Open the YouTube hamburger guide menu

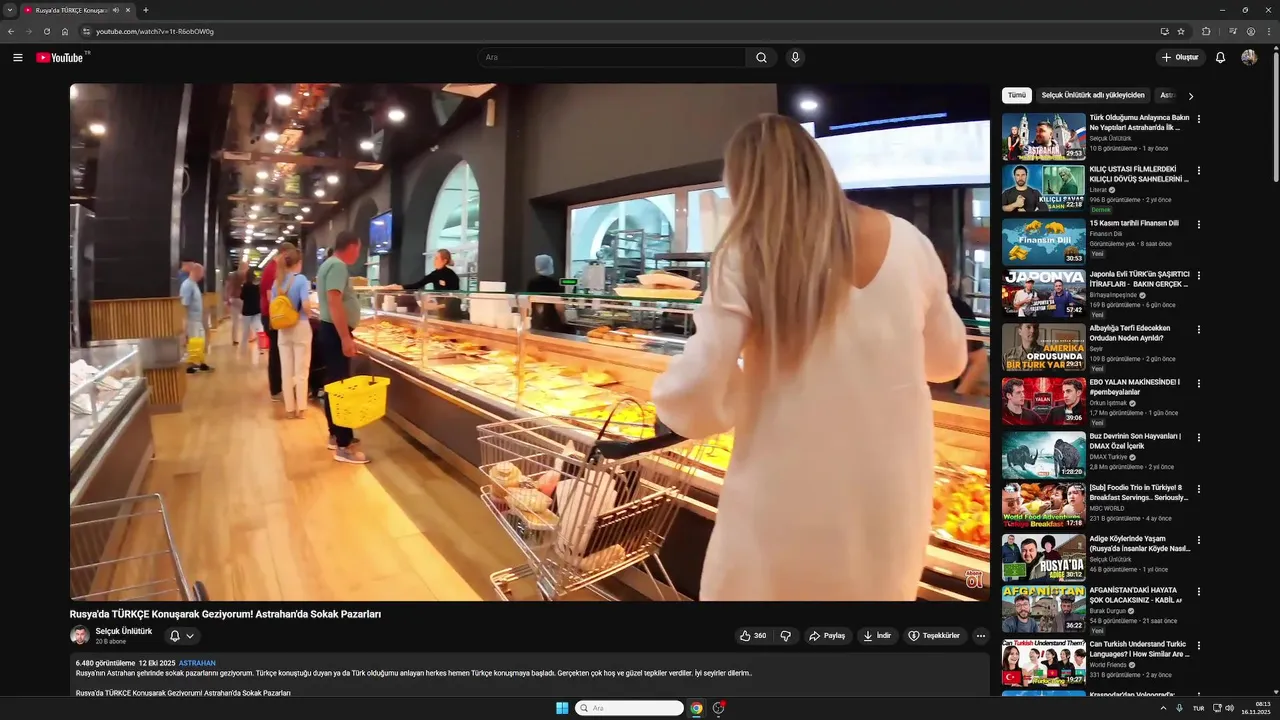coord(17,57)
